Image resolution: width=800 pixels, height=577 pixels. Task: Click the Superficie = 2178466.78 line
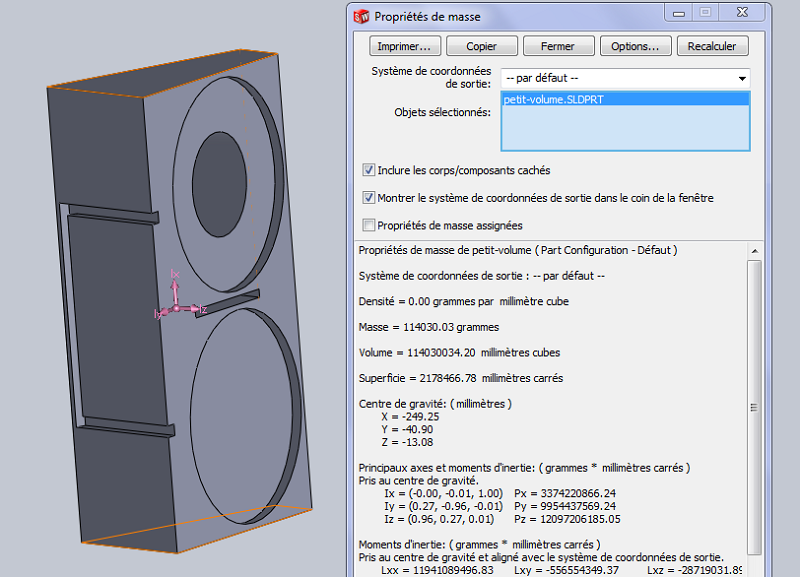(461, 378)
